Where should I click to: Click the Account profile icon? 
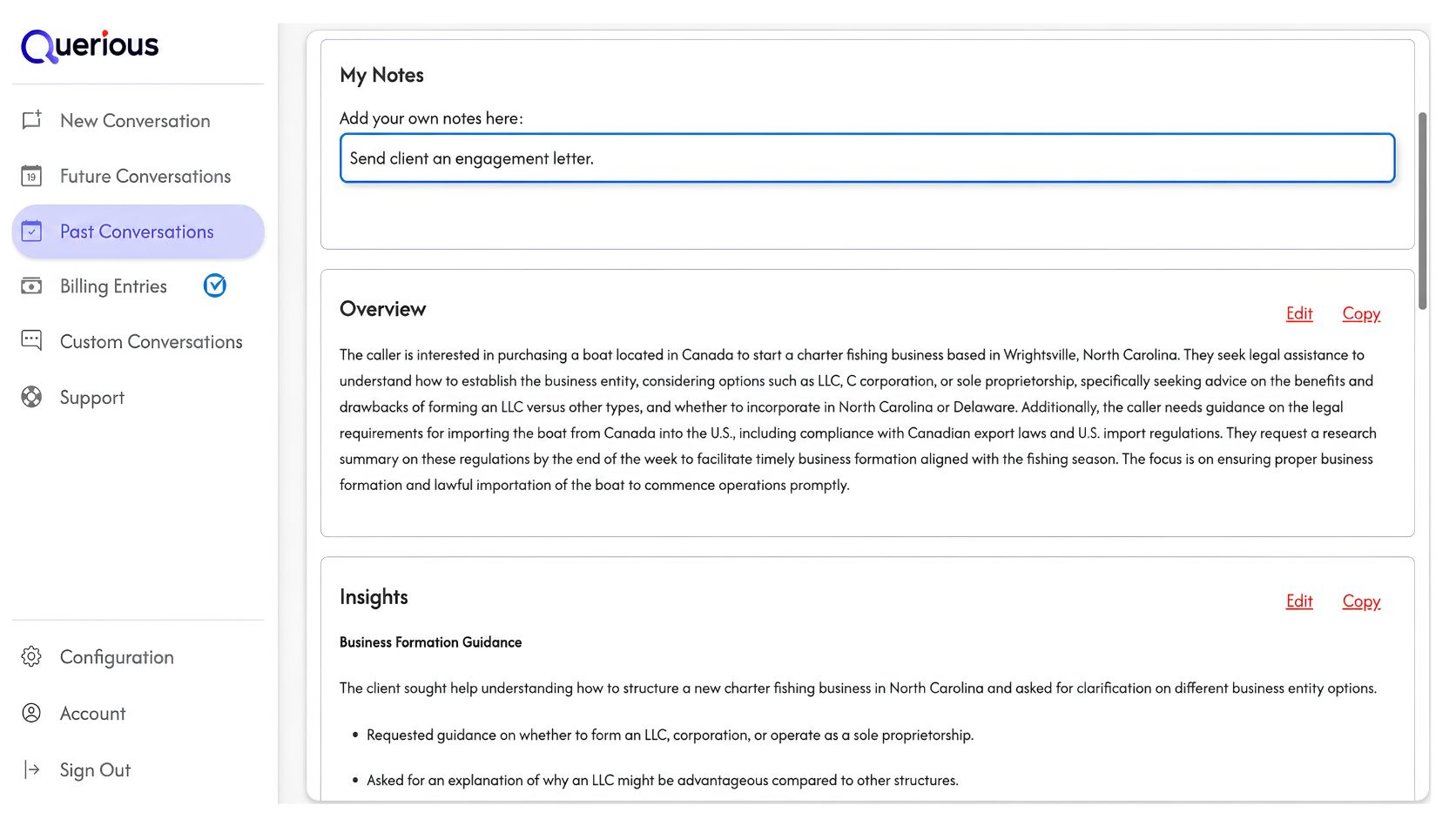[x=31, y=714]
